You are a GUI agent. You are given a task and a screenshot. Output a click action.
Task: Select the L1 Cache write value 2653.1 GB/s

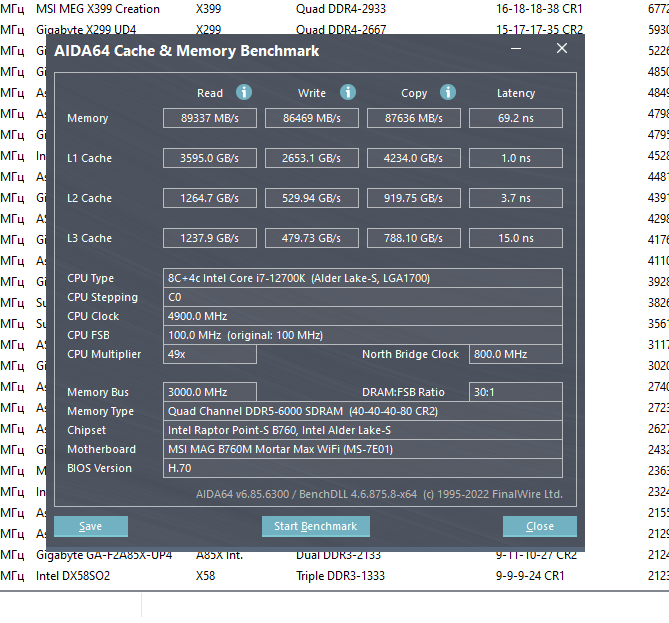(x=312, y=158)
